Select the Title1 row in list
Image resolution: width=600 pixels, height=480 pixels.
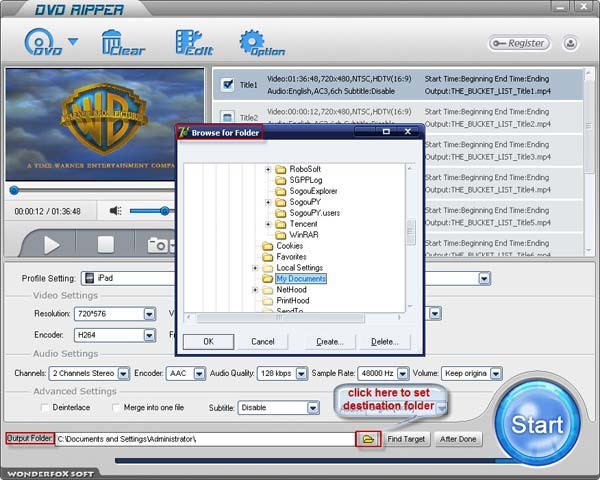click(x=398, y=85)
